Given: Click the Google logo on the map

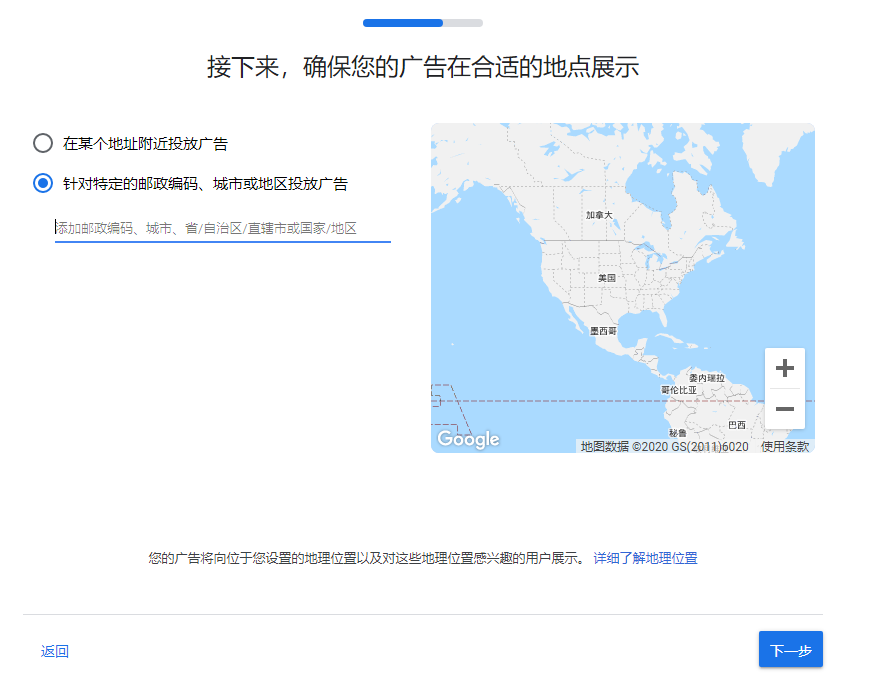Looking at the screenshot, I should [468, 439].
